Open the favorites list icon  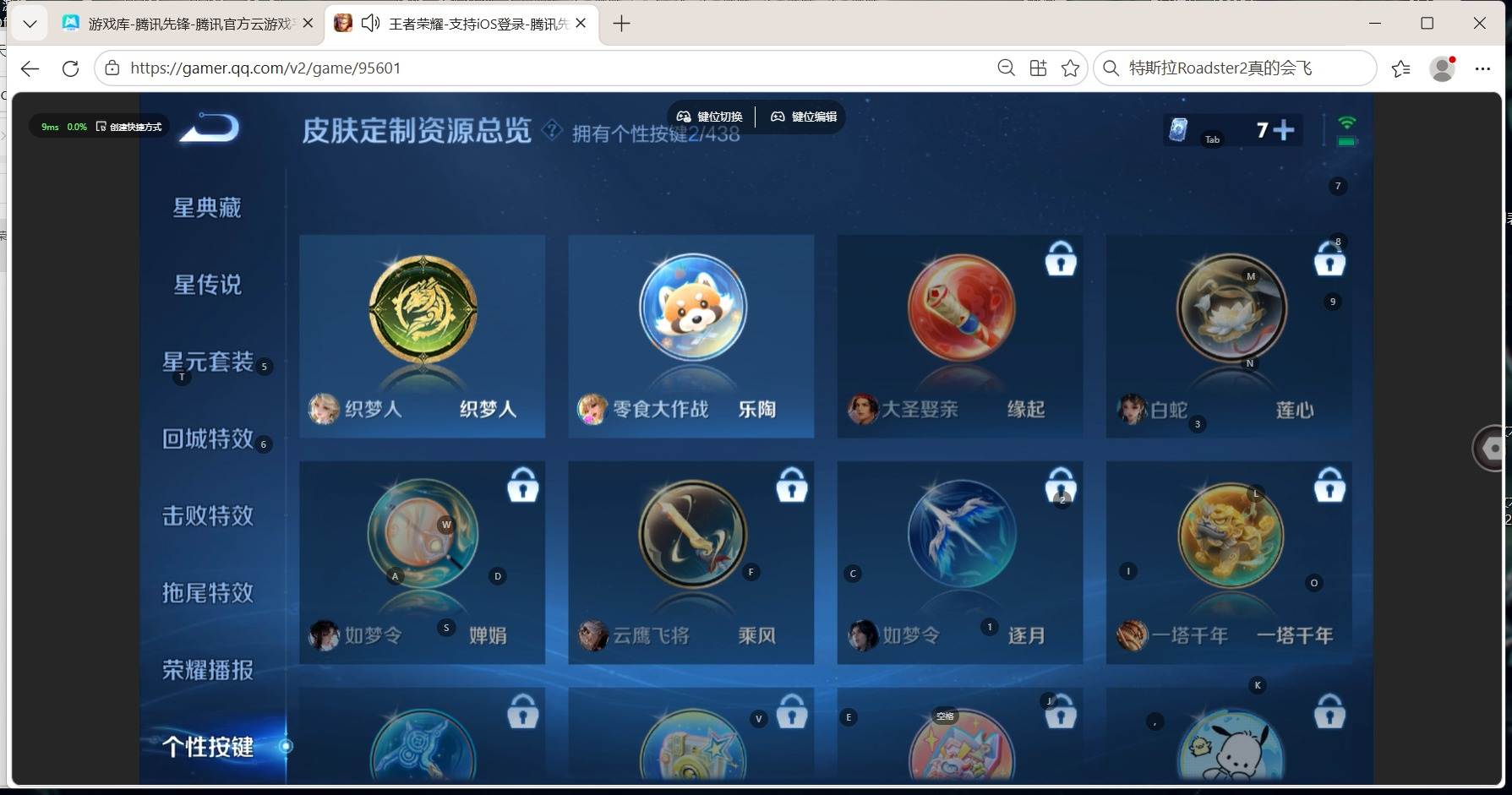click(1400, 68)
